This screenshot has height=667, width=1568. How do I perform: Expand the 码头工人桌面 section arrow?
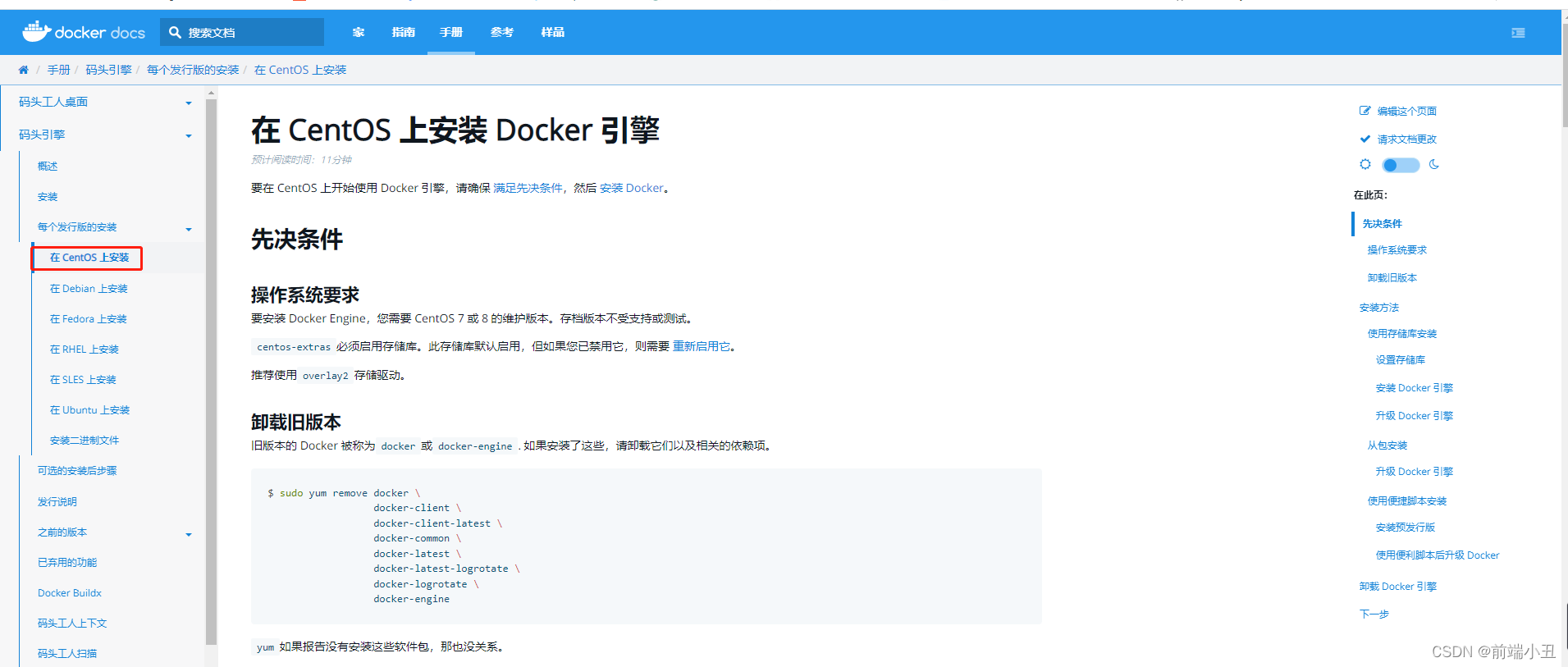[189, 103]
